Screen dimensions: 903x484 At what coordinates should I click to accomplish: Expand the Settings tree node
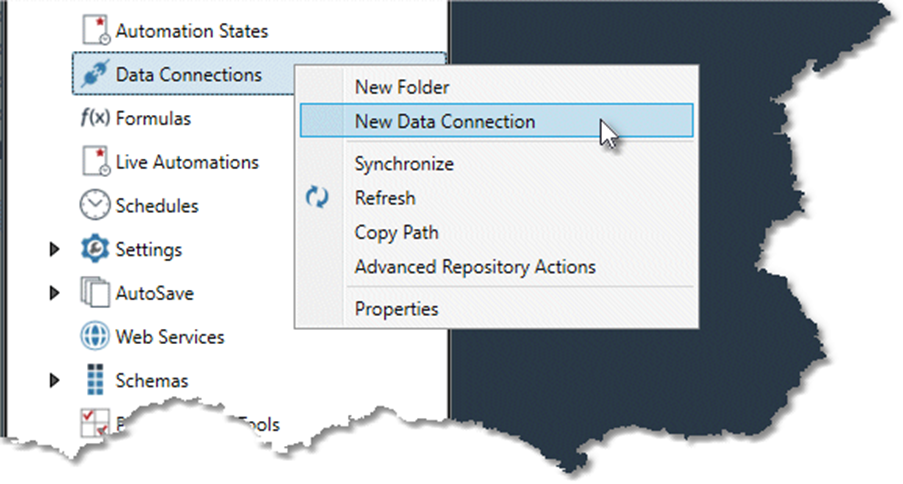55,249
